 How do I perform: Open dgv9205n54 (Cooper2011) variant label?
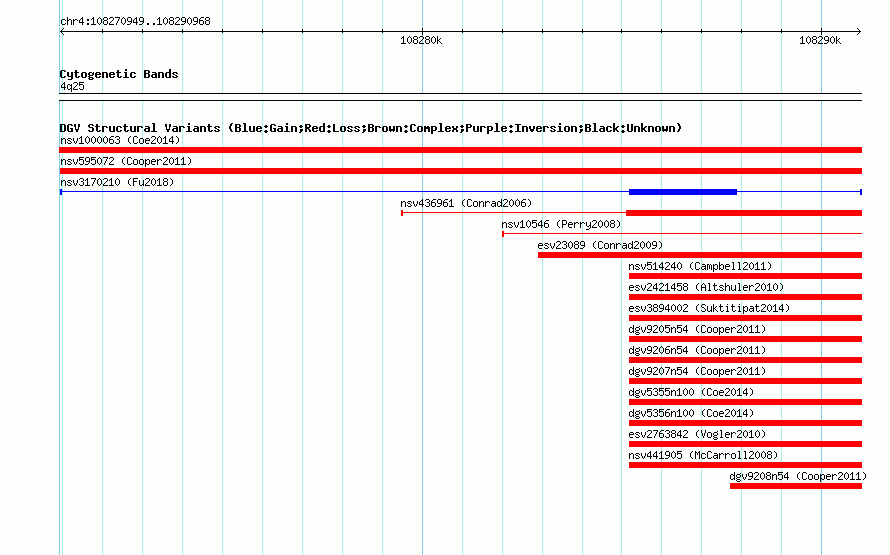coord(697,329)
